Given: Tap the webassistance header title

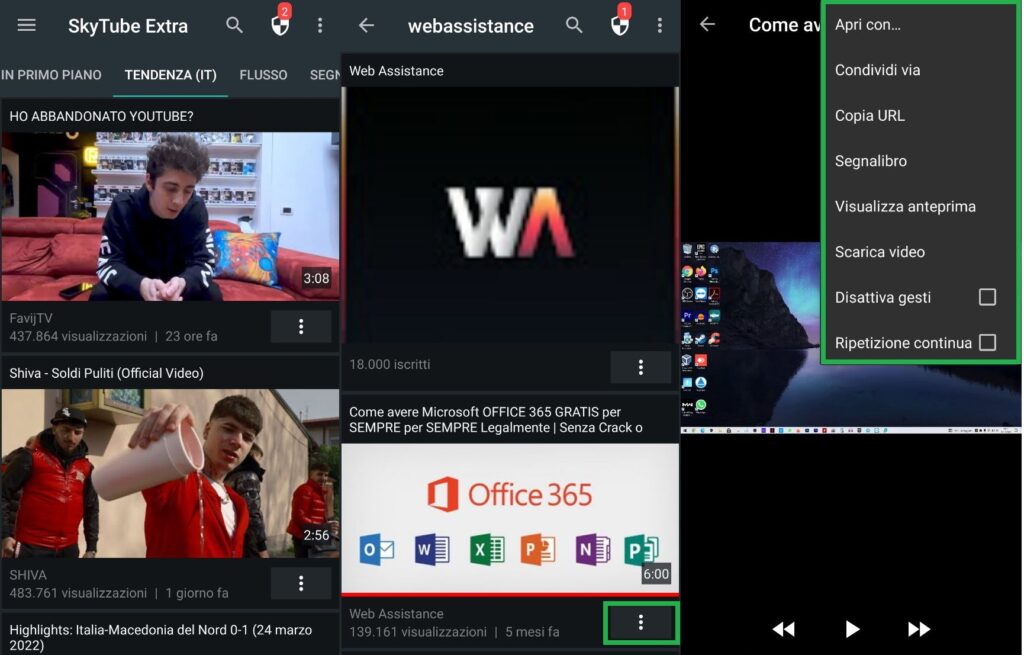Looking at the screenshot, I should point(471,26).
